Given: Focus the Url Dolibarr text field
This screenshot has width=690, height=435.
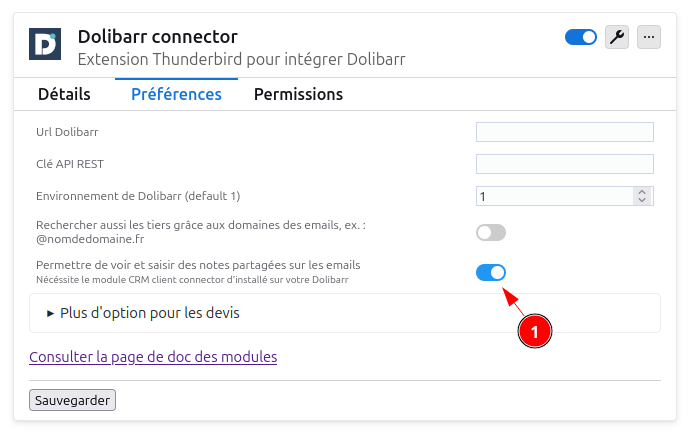Looking at the screenshot, I should [564, 132].
